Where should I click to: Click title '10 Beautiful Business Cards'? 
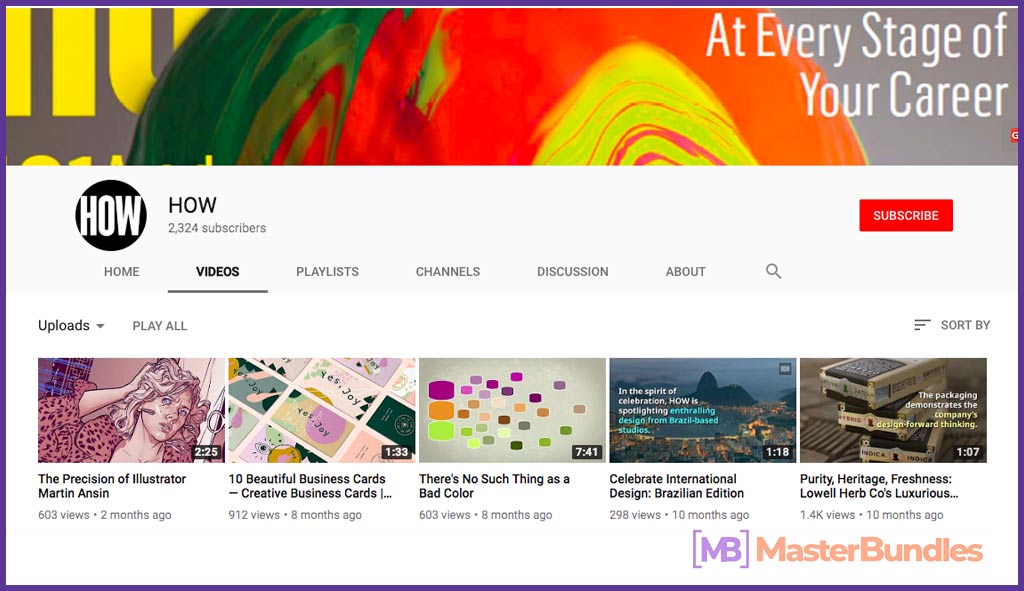[x=310, y=486]
